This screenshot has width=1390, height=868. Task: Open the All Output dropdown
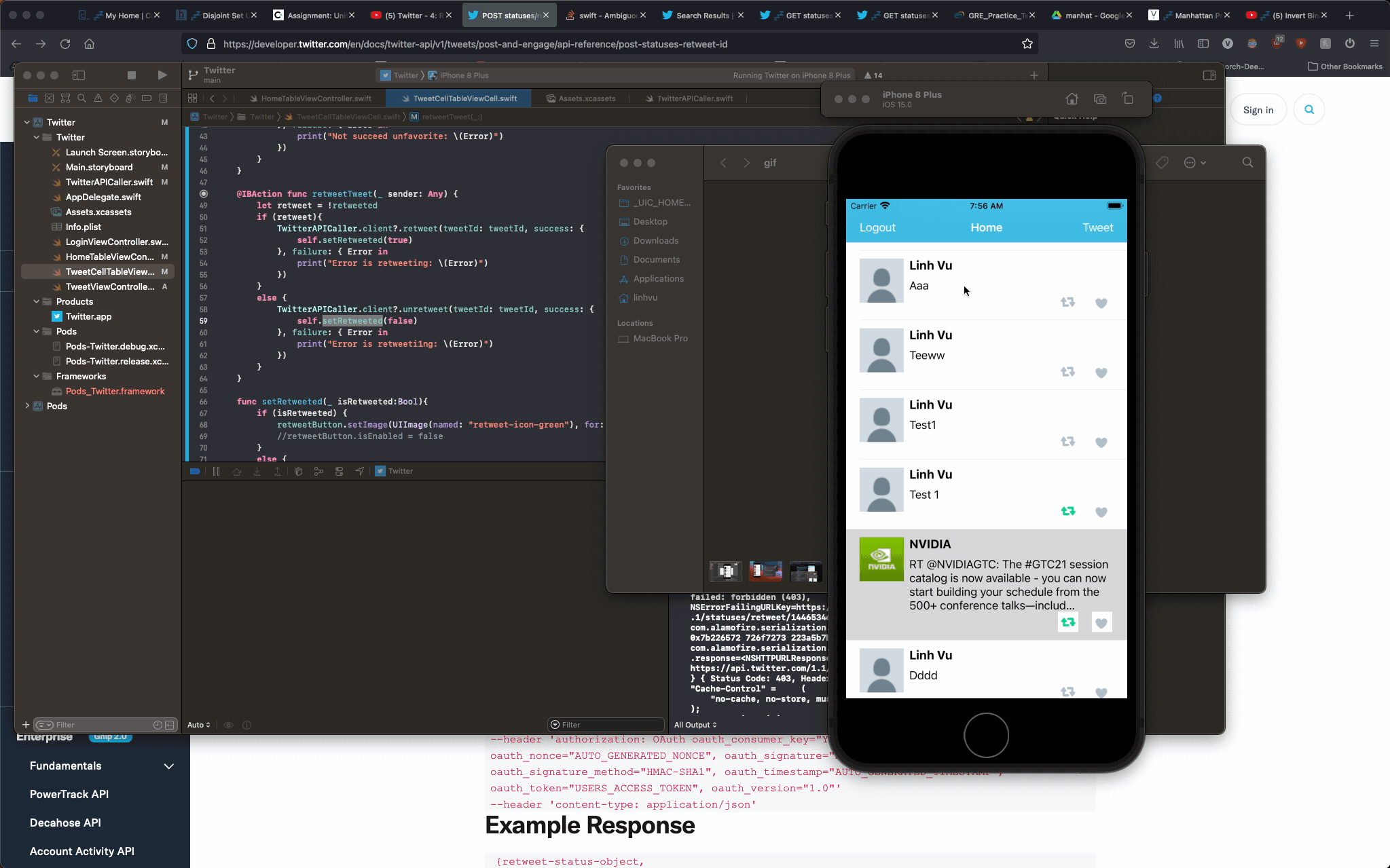tap(695, 725)
